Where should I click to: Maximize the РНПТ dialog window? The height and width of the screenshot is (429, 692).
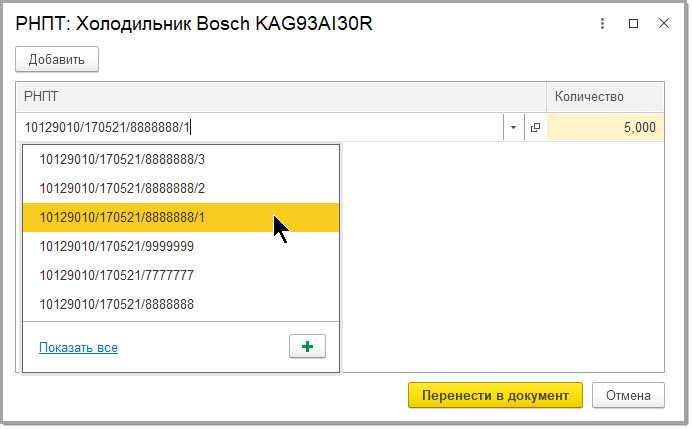coord(633,23)
